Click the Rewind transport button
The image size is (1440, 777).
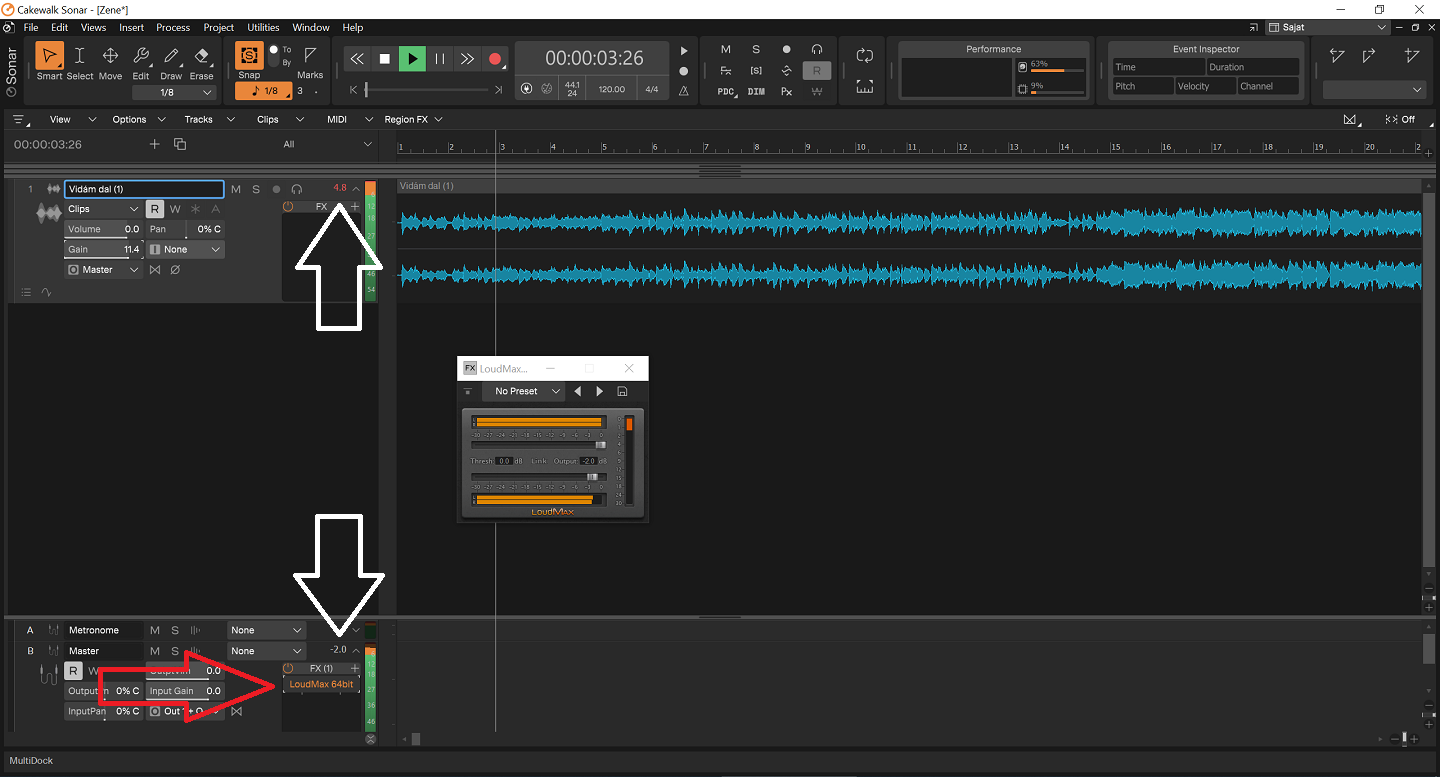(357, 59)
